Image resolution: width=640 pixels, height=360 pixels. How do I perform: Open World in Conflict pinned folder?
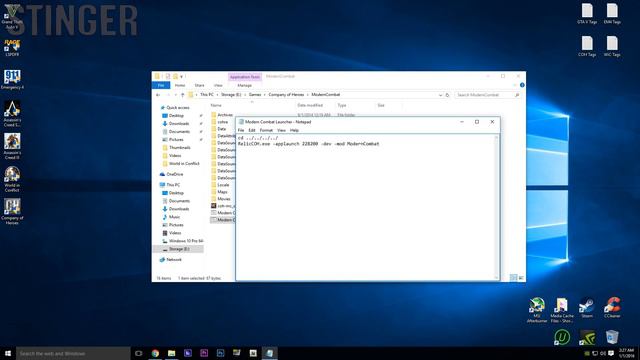pyautogui.click(x=184, y=164)
